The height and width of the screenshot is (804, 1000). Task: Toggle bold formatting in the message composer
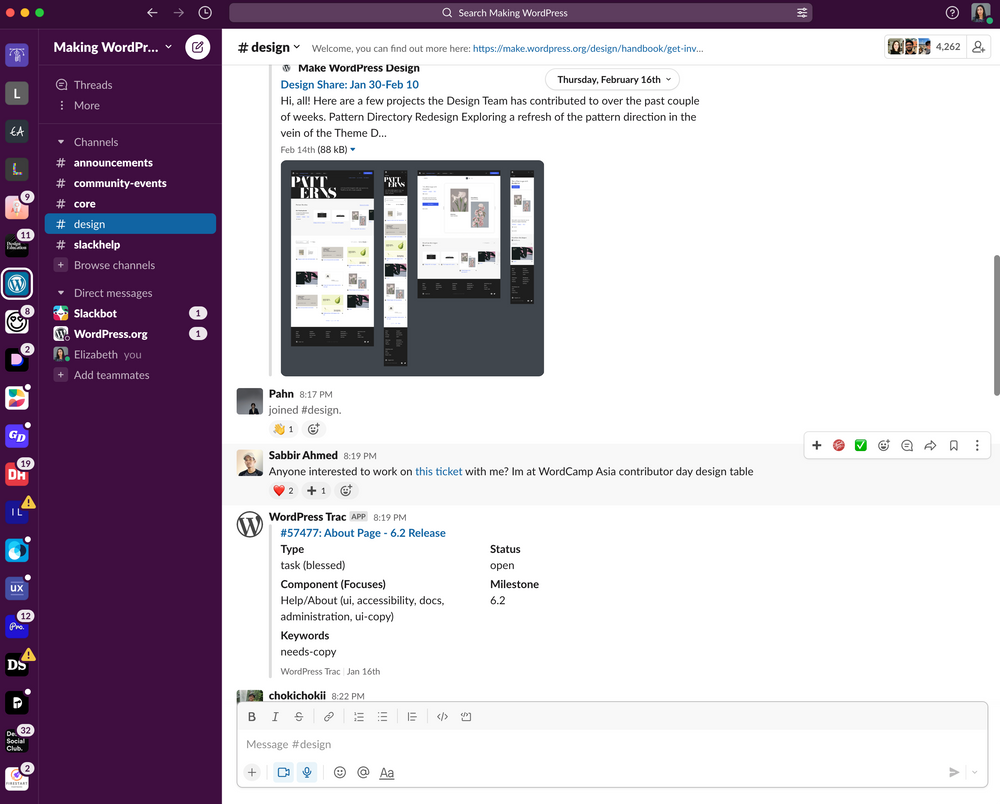tap(252, 716)
